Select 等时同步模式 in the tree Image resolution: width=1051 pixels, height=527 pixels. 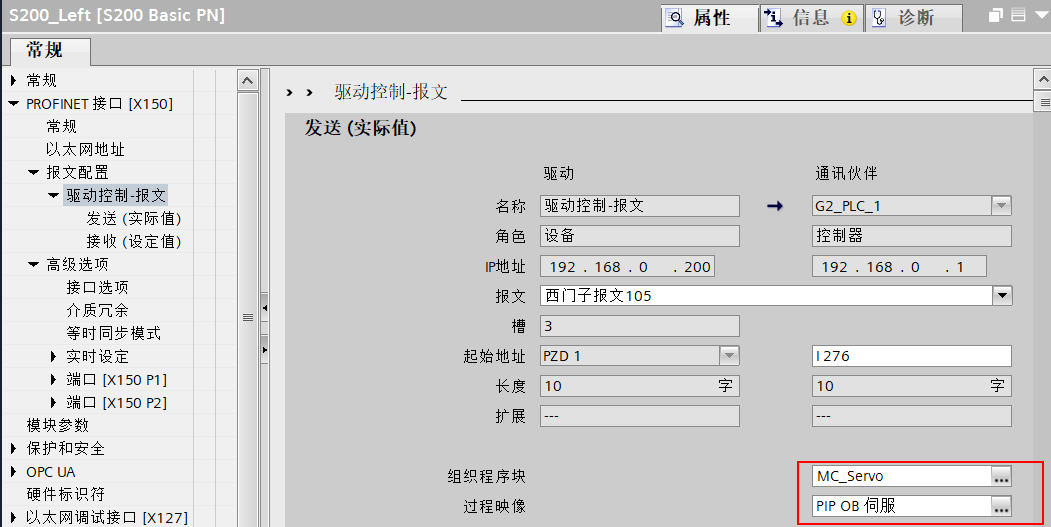(113, 333)
